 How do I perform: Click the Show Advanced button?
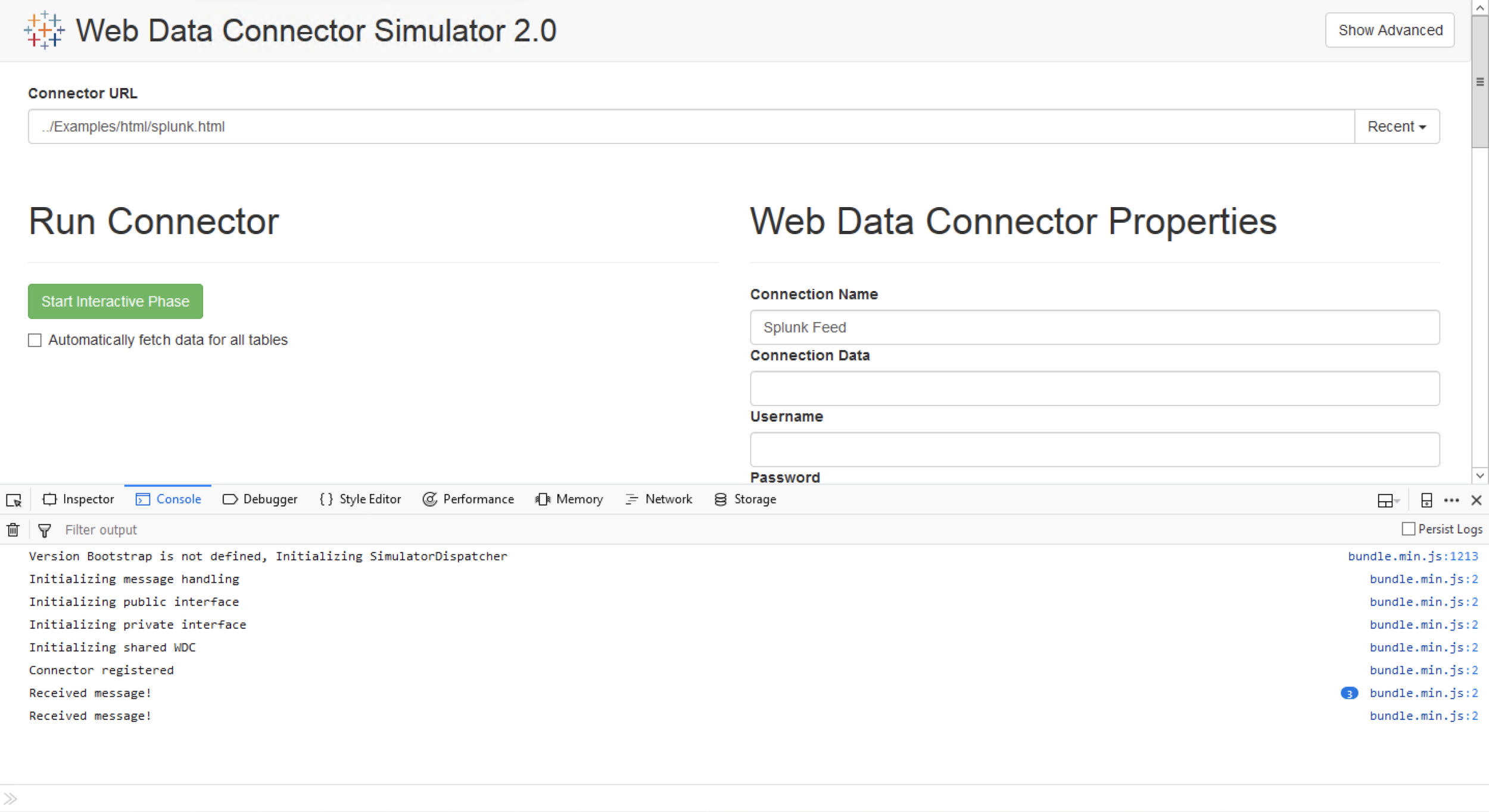tap(1390, 30)
